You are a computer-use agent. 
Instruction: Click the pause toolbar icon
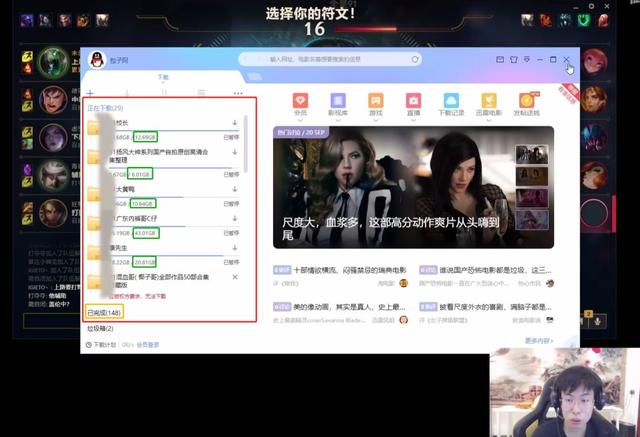coord(164,93)
